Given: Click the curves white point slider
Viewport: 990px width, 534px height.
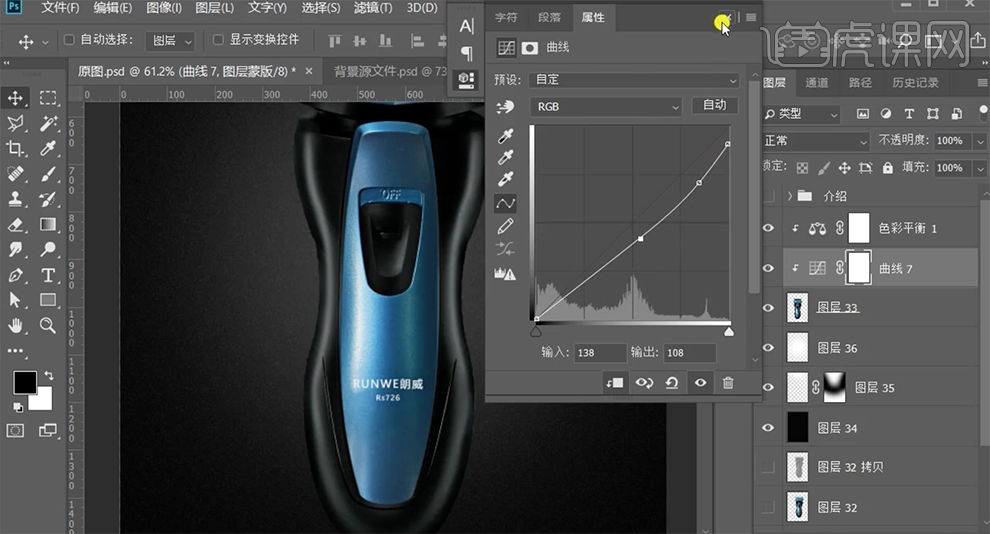Looking at the screenshot, I should [x=729, y=331].
